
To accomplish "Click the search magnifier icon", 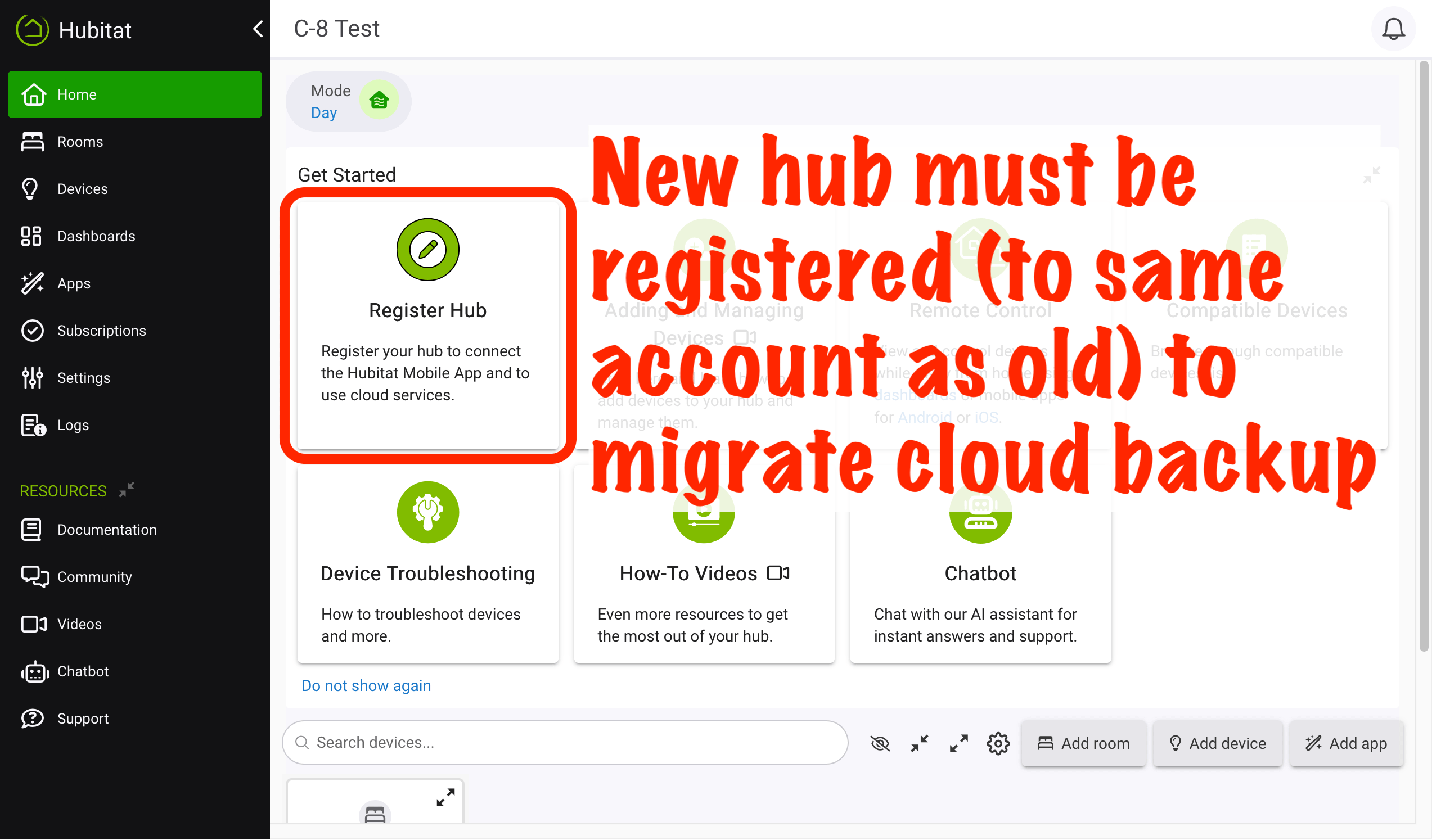I will pyautogui.click(x=301, y=743).
